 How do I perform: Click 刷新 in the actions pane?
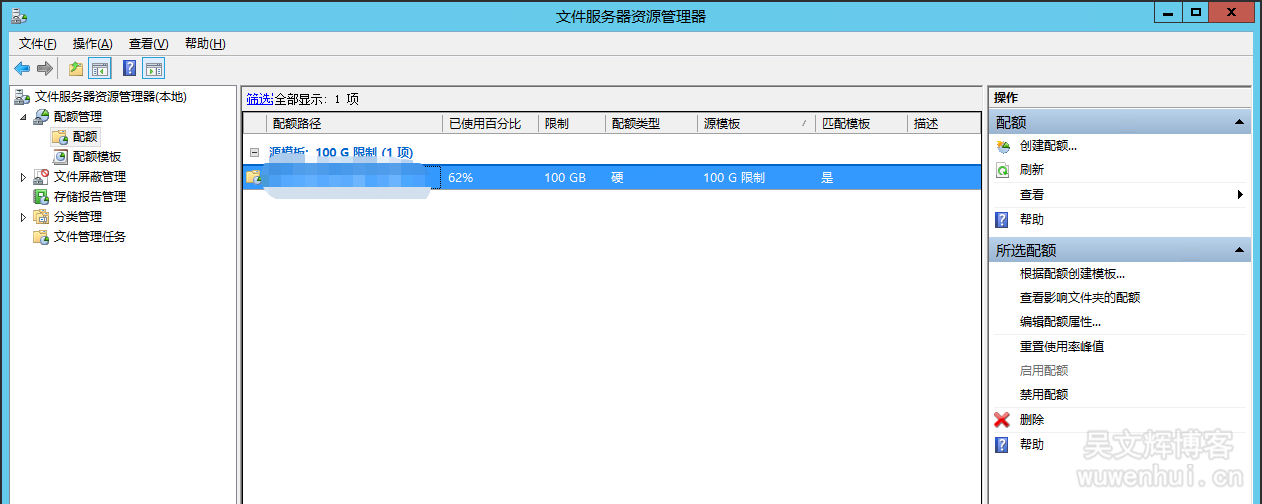pyautogui.click(x=1032, y=170)
